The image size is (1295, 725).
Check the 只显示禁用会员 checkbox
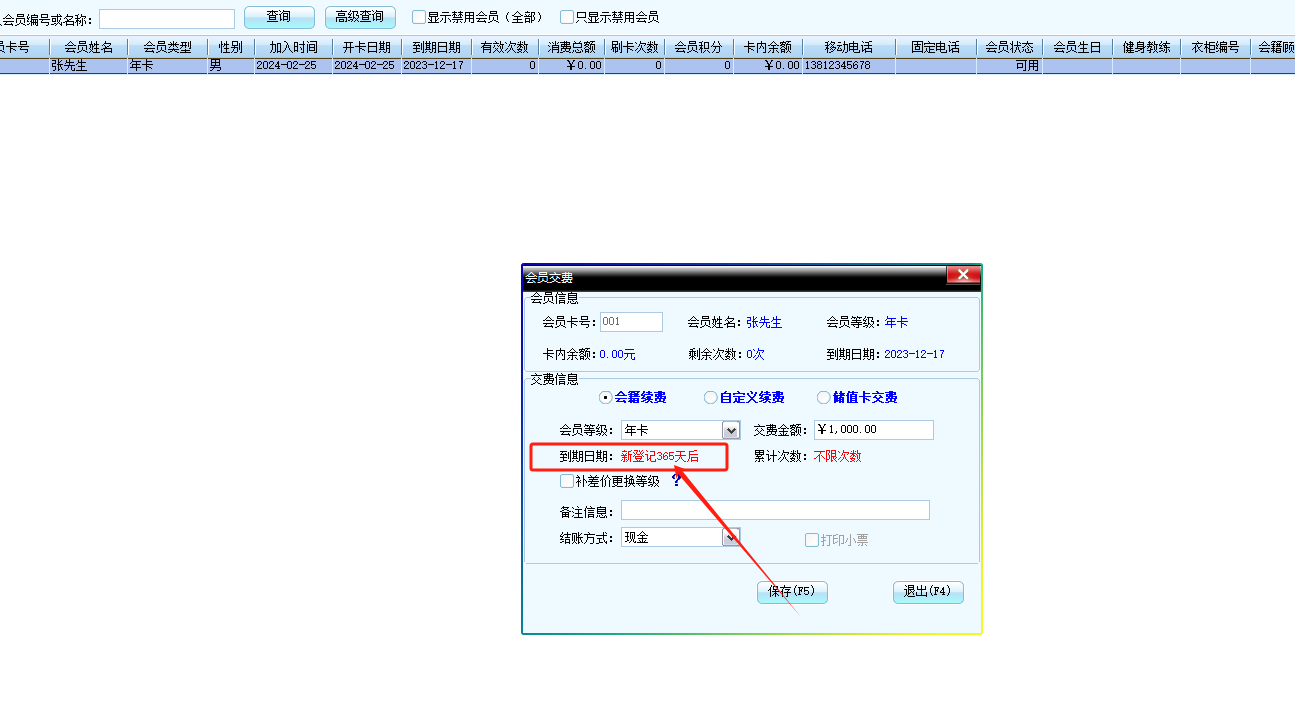click(x=567, y=17)
